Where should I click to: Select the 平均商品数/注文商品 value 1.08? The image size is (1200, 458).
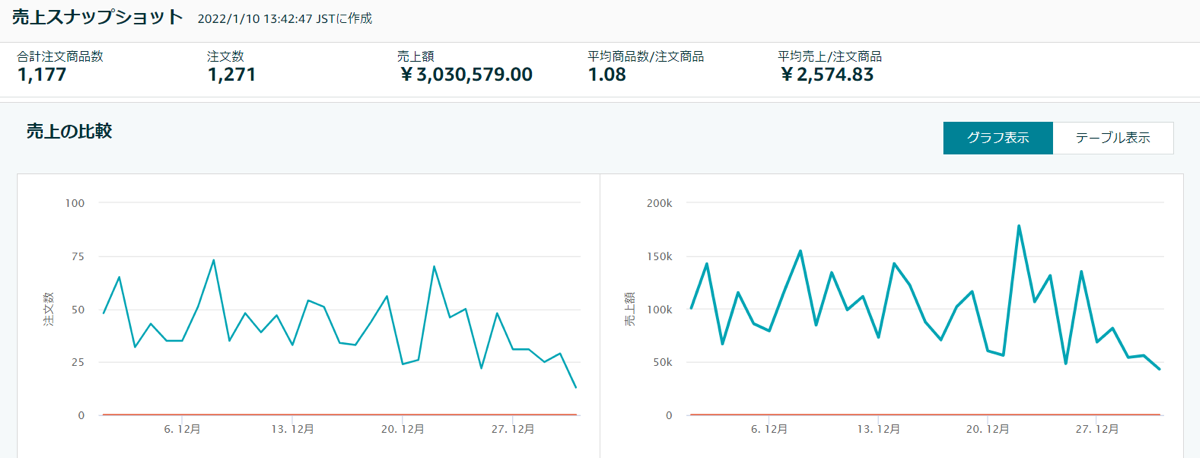pyautogui.click(x=607, y=74)
